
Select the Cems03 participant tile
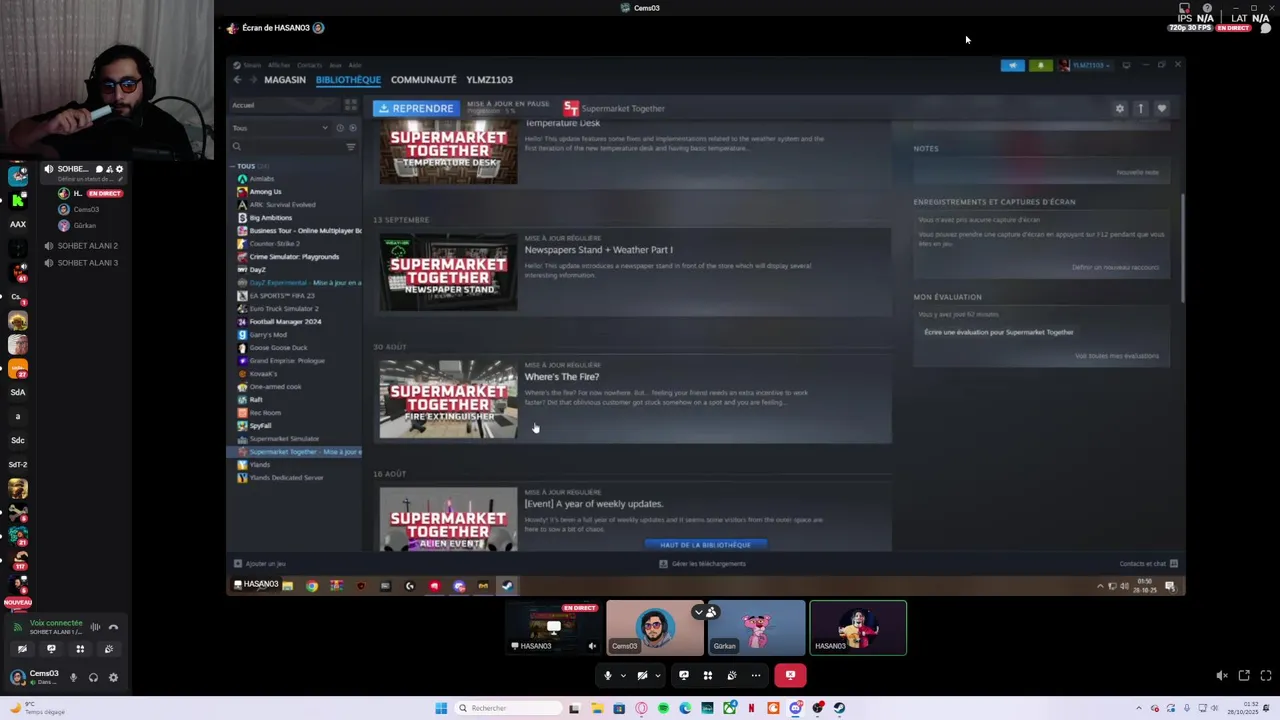tap(655, 628)
